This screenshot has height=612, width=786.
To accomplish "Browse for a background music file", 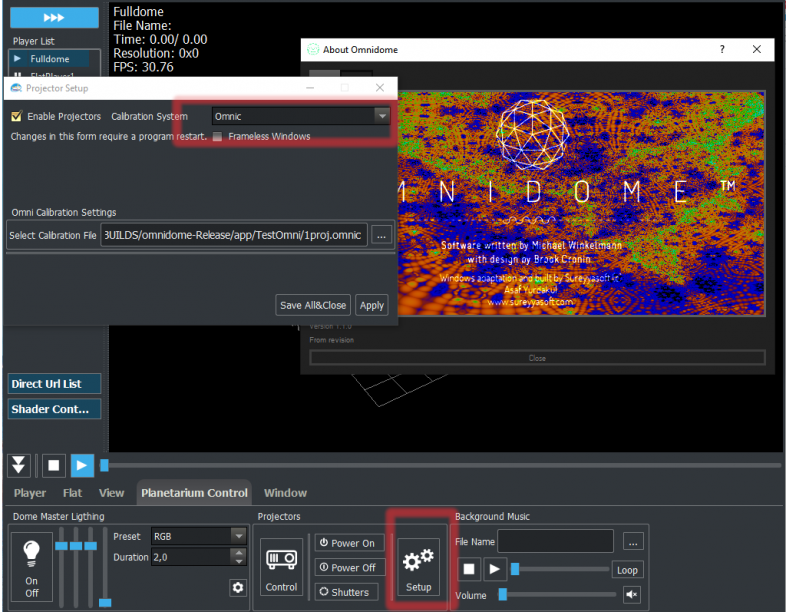I will point(633,541).
